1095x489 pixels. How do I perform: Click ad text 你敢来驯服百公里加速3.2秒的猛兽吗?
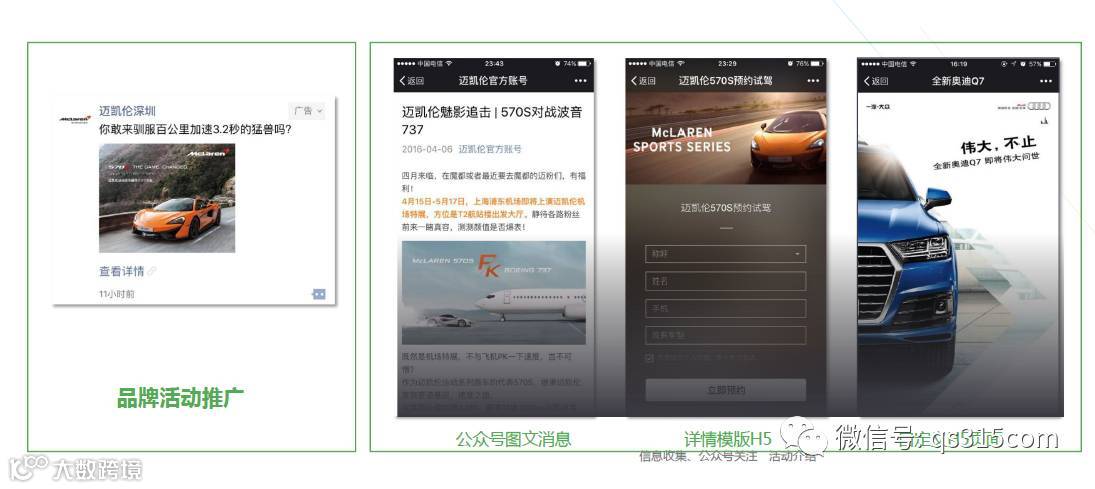click(x=195, y=129)
